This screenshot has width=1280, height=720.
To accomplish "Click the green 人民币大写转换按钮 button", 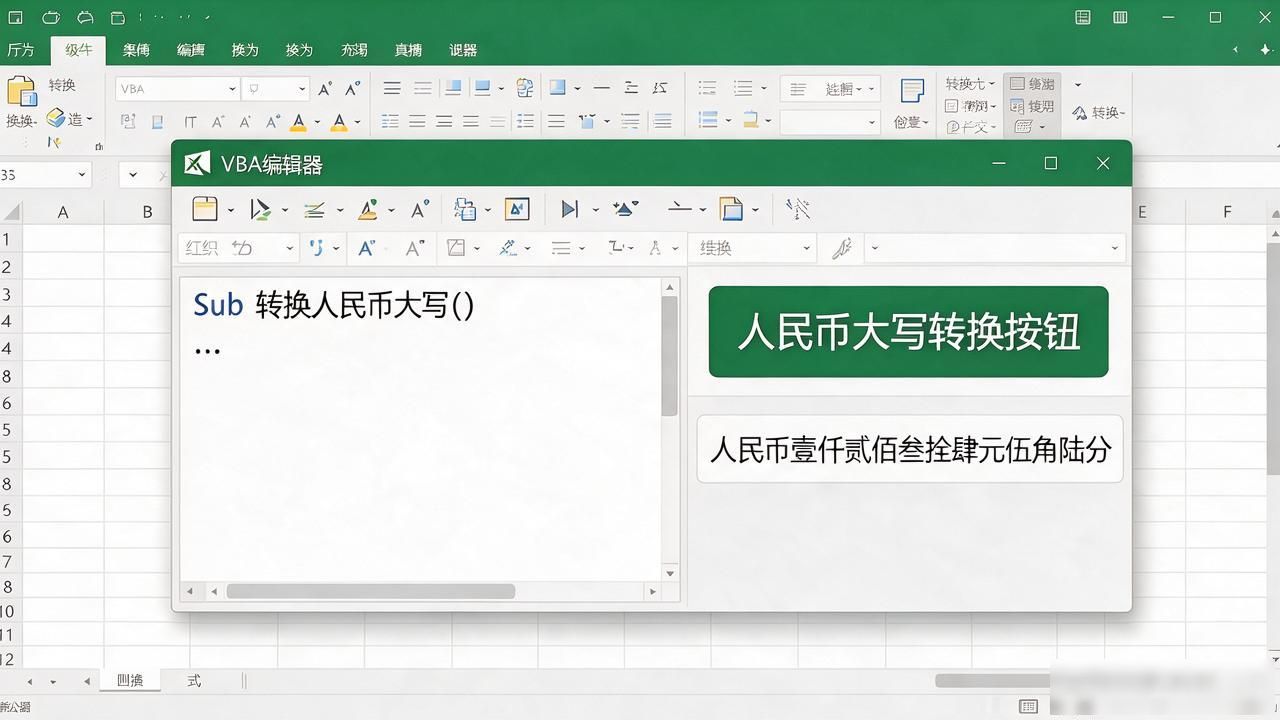I will point(908,332).
